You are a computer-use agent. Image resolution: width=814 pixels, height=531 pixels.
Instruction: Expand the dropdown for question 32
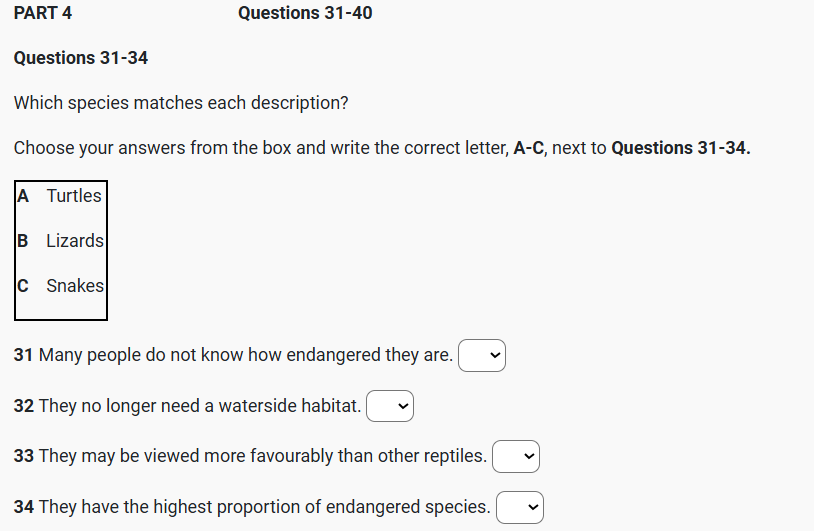(x=390, y=406)
